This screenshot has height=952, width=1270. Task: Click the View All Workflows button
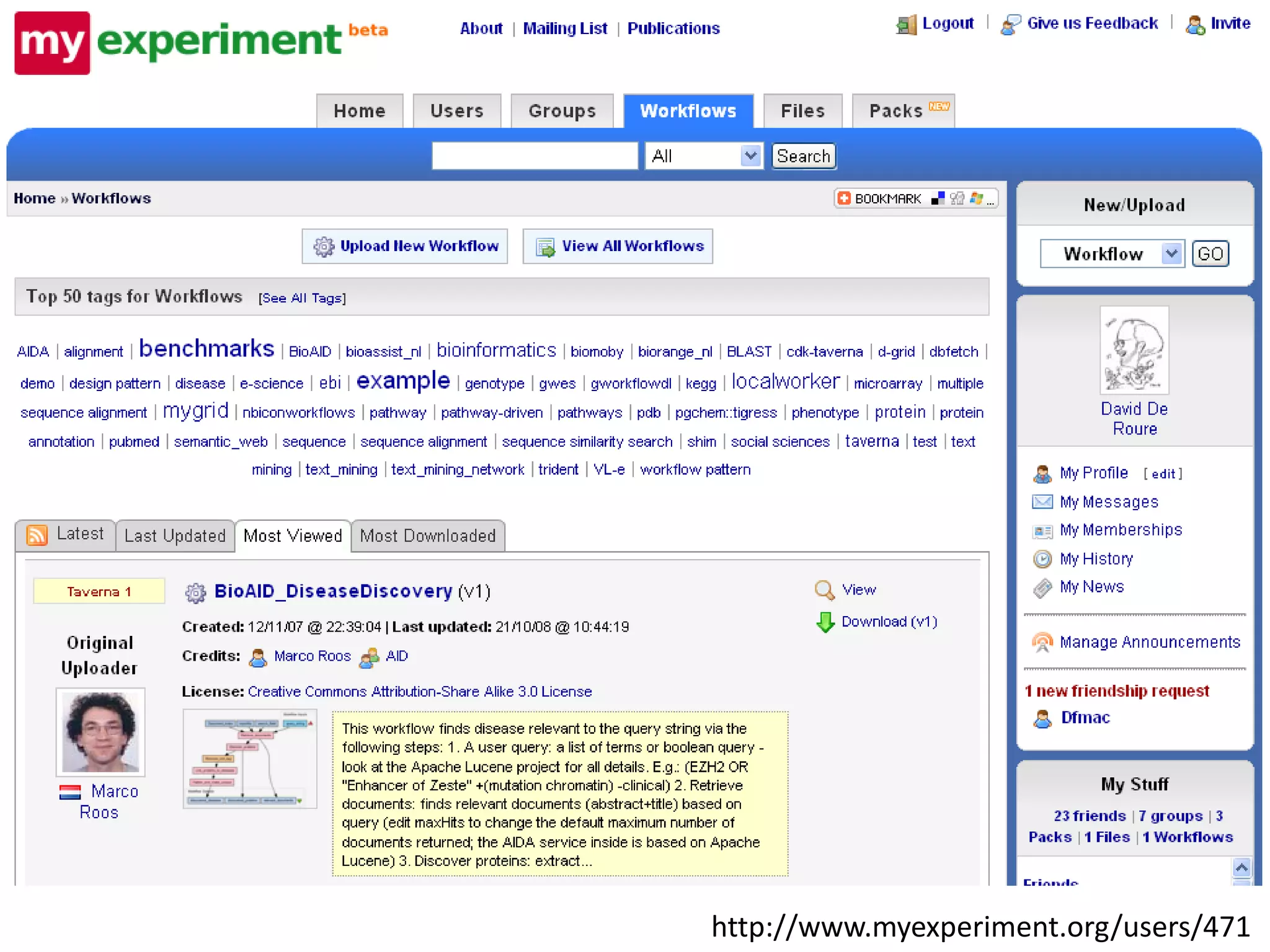(618, 246)
